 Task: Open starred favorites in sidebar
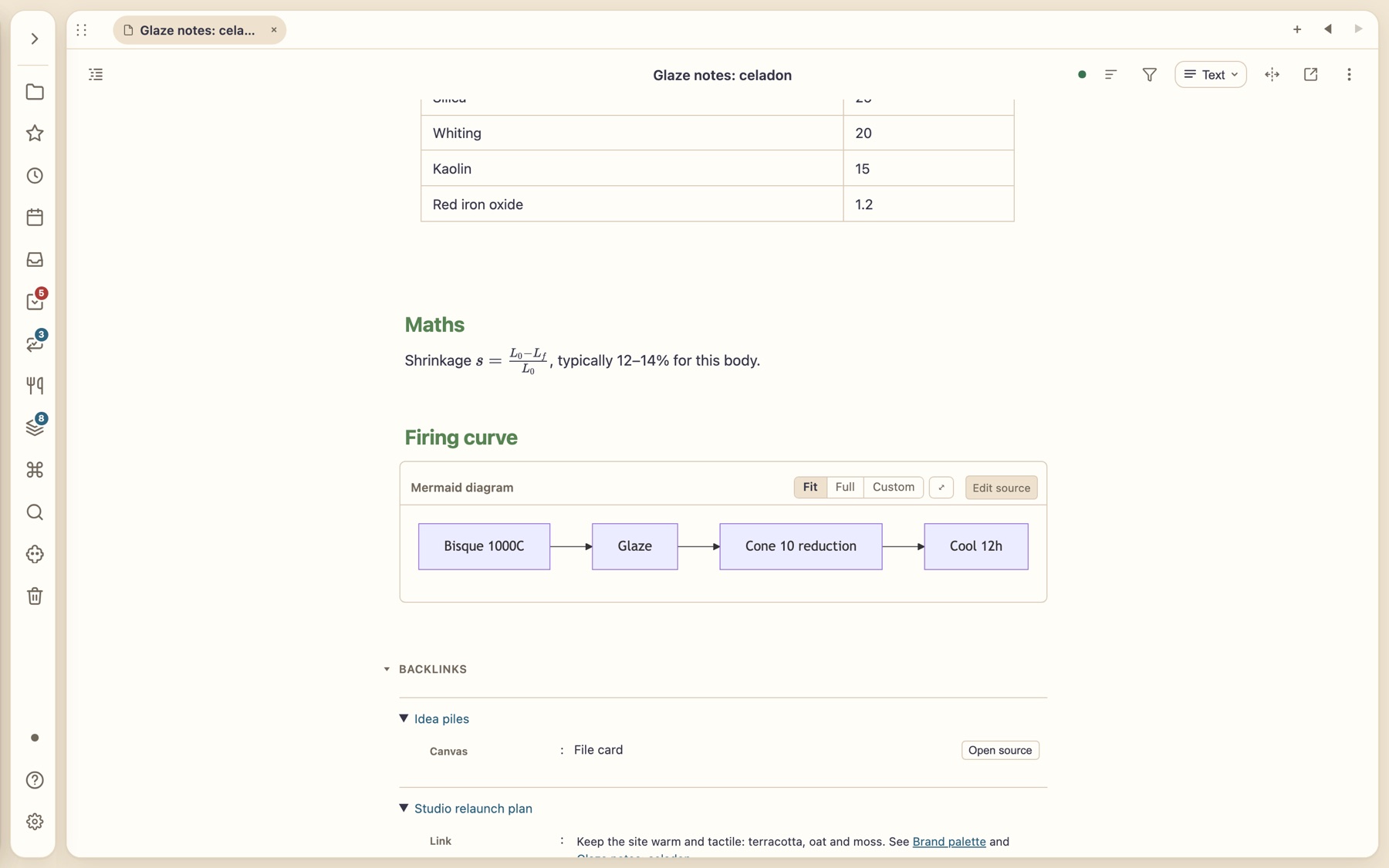tap(35, 133)
